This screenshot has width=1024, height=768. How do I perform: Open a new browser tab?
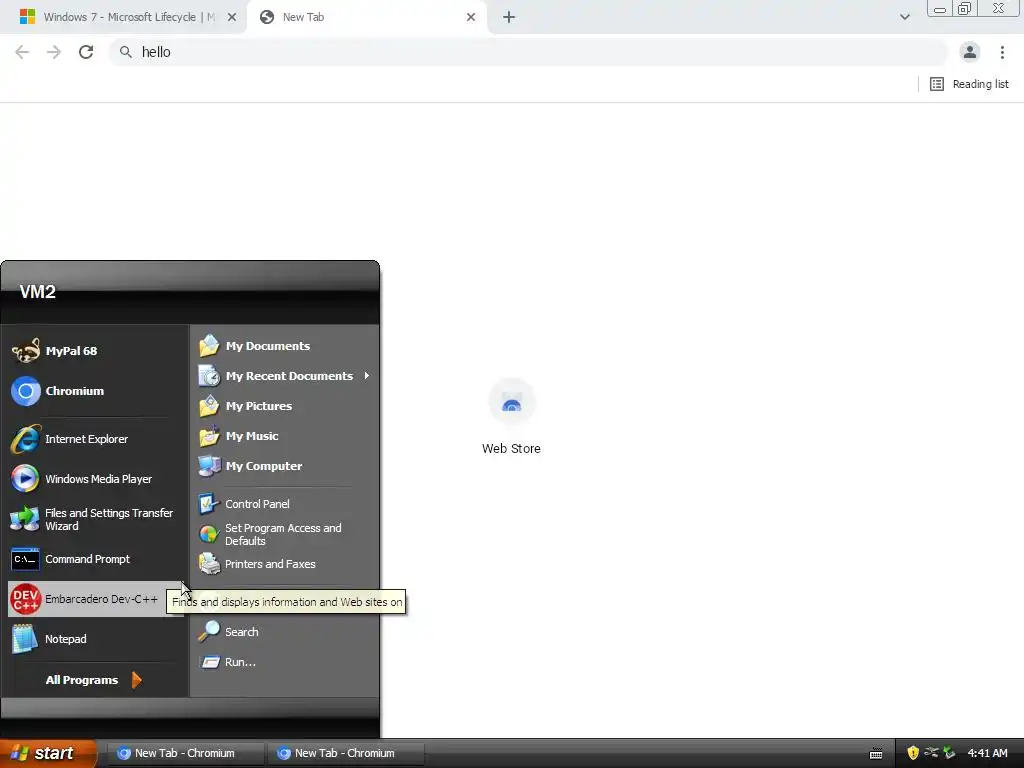(x=509, y=17)
